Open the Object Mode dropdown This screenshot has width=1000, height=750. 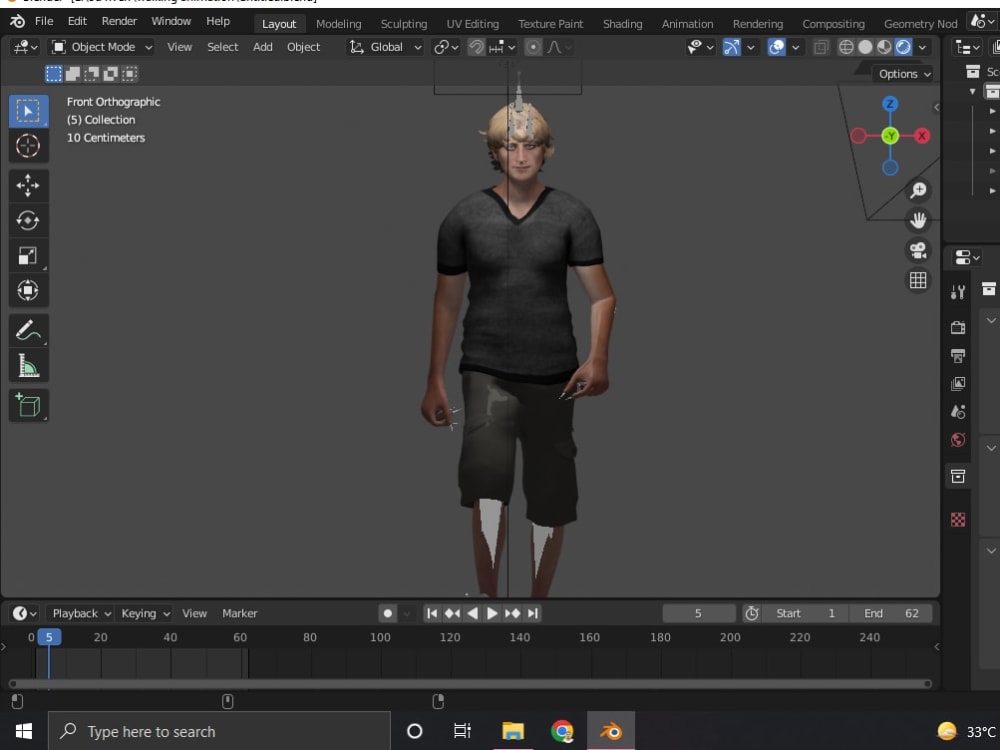[x=101, y=47]
